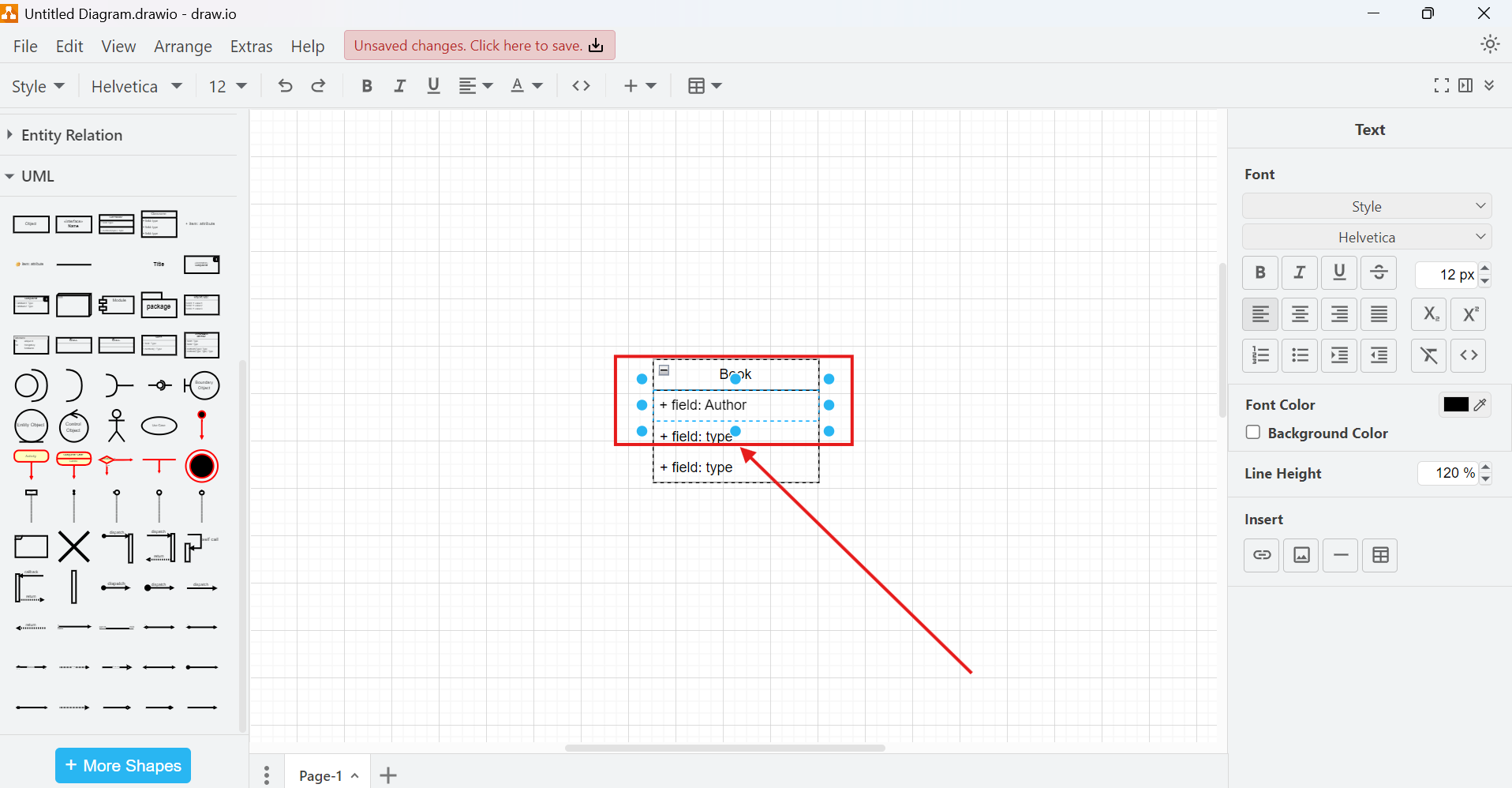Viewport: 1512px width, 788px height.
Task: Open the HTML editor with the code icon
Action: coord(1469,355)
